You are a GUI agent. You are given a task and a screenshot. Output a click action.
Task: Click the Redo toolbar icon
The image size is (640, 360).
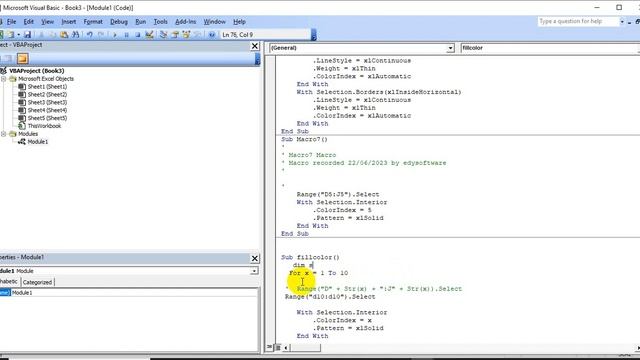click(x=101, y=35)
